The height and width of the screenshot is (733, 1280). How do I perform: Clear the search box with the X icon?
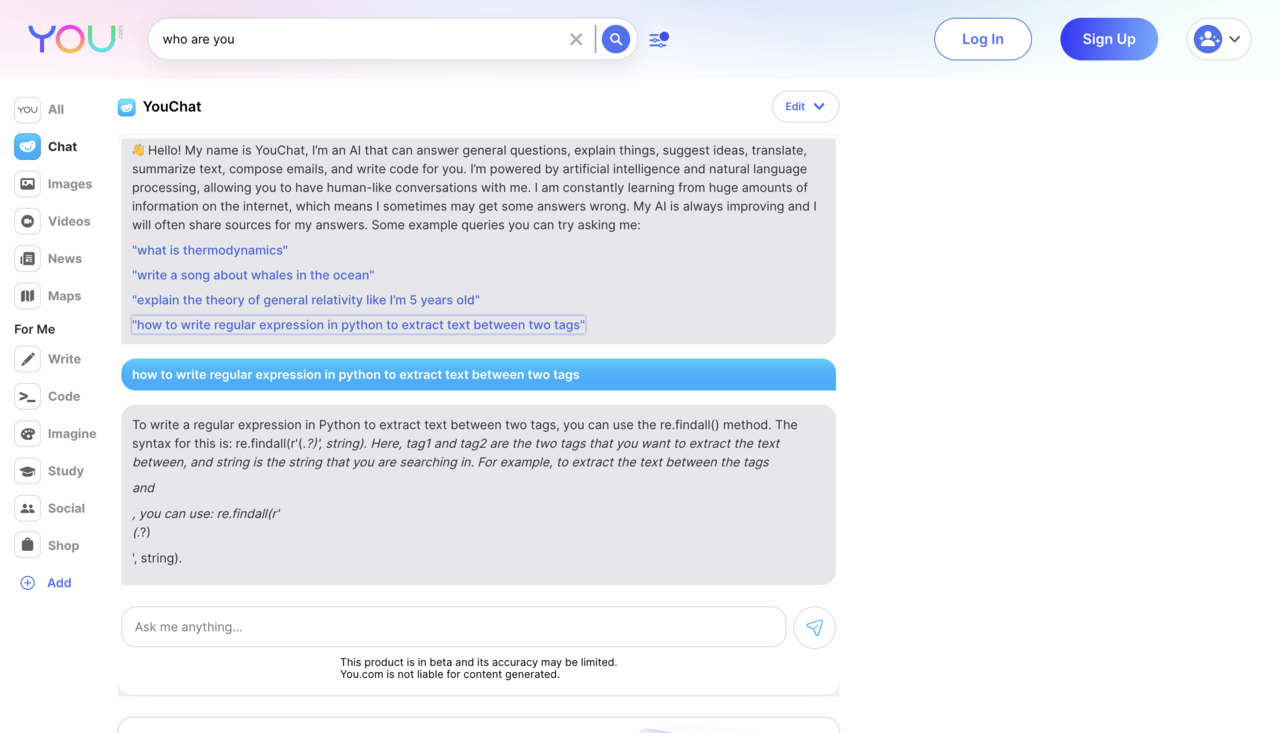576,39
